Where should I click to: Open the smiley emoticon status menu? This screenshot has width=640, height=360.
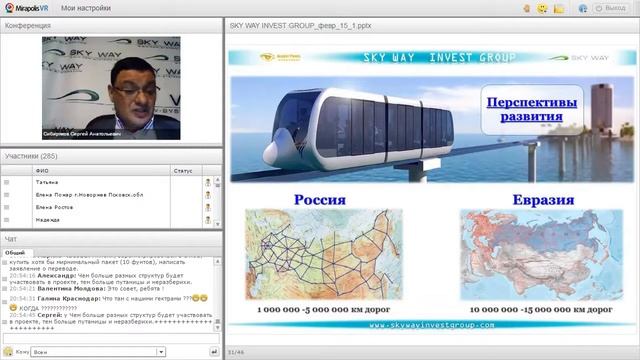(542, 8)
